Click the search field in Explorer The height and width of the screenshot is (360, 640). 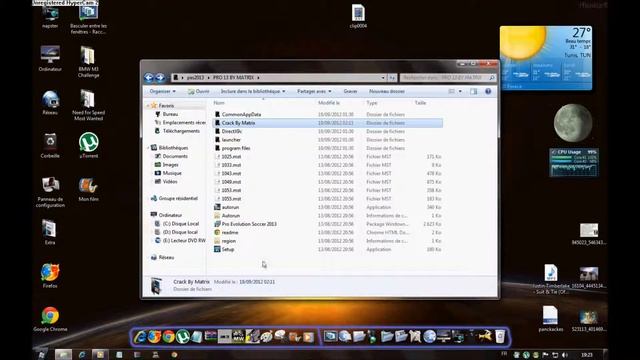(447, 78)
